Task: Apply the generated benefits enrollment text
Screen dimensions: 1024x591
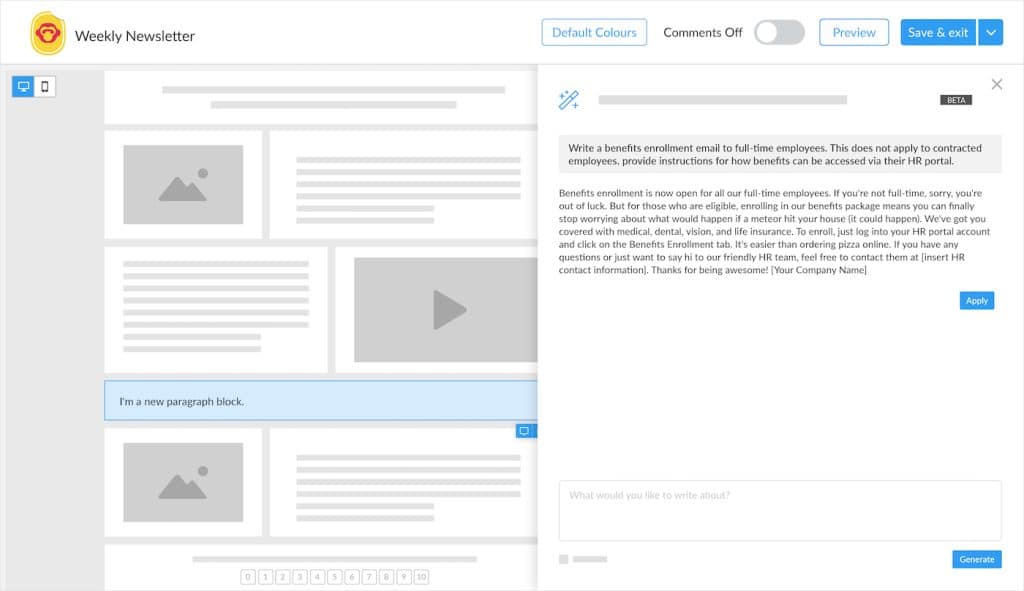Action: pos(976,300)
